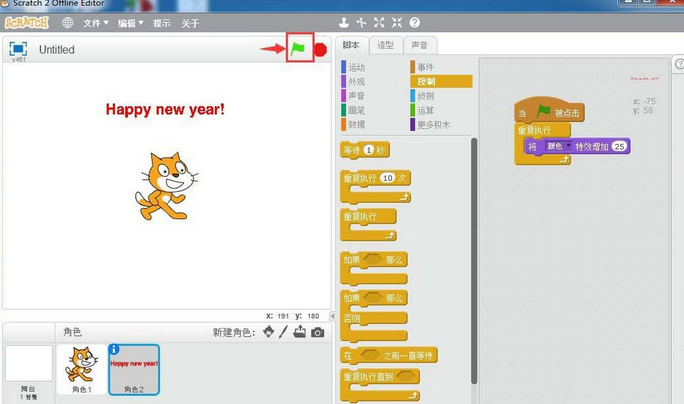Click the globe language icon
This screenshot has height=404, width=684.
(68, 22)
